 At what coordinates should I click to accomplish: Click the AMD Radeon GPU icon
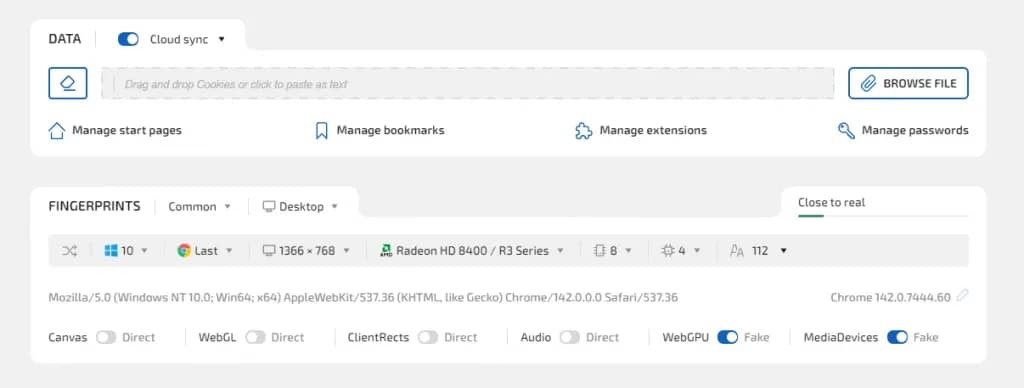pyautogui.click(x=385, y=251)
